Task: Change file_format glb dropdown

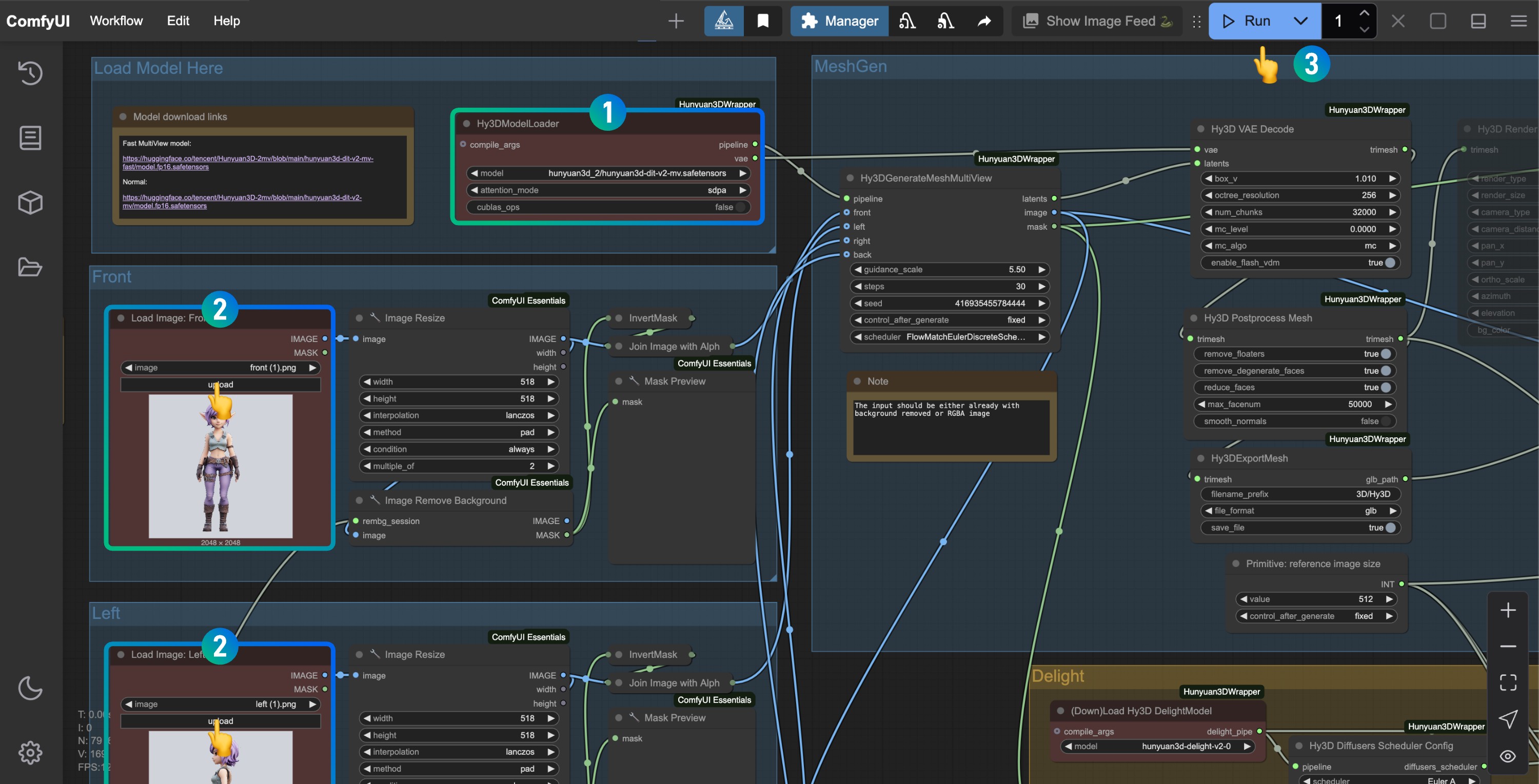Action: pos(1300,511)
